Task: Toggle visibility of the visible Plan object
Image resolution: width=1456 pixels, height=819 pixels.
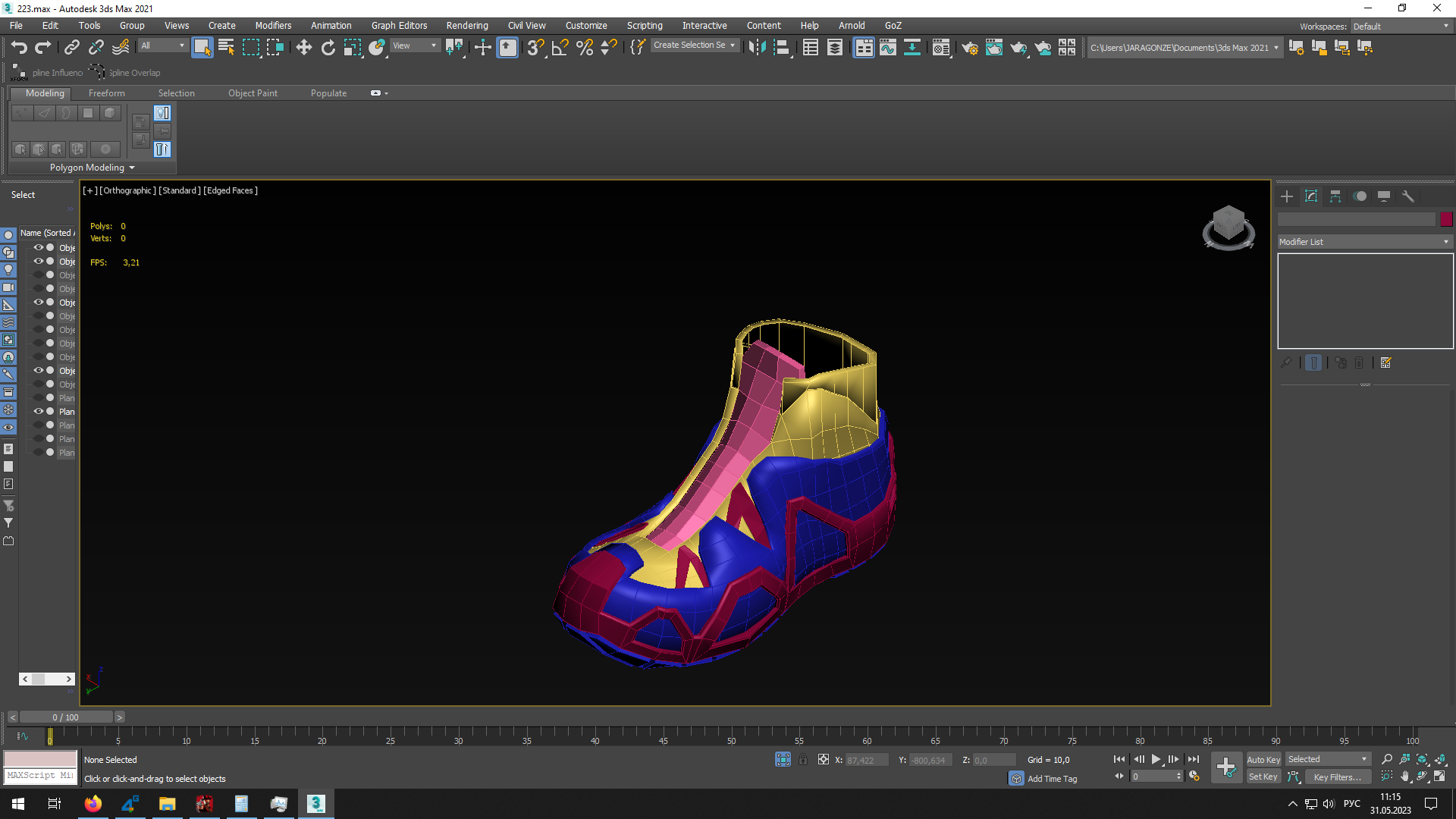Action: [x=38, y=412]
